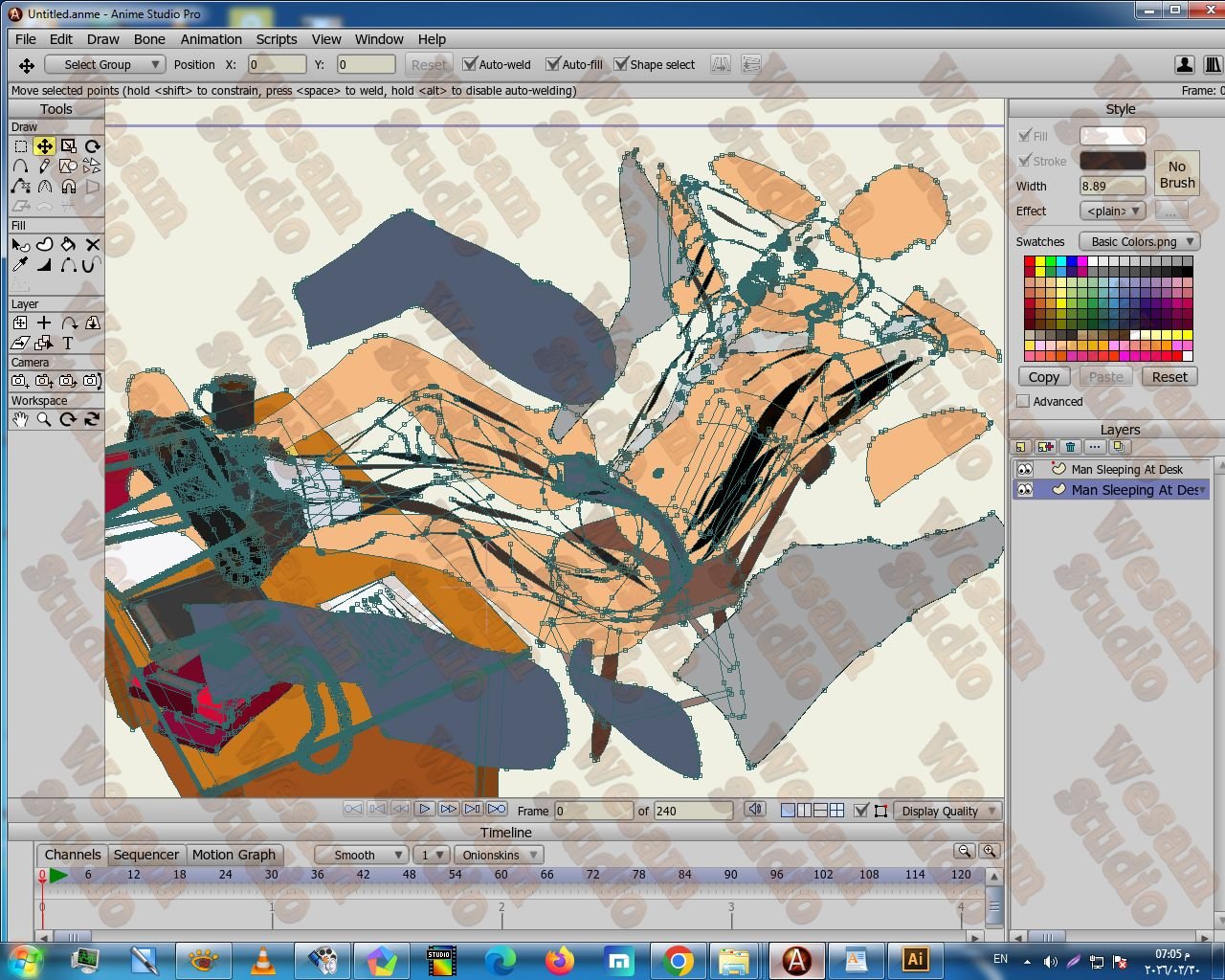This screenshot has width=1225, height=980.
Task: Switch to the four-pane view layout
Action: (837, 811)
